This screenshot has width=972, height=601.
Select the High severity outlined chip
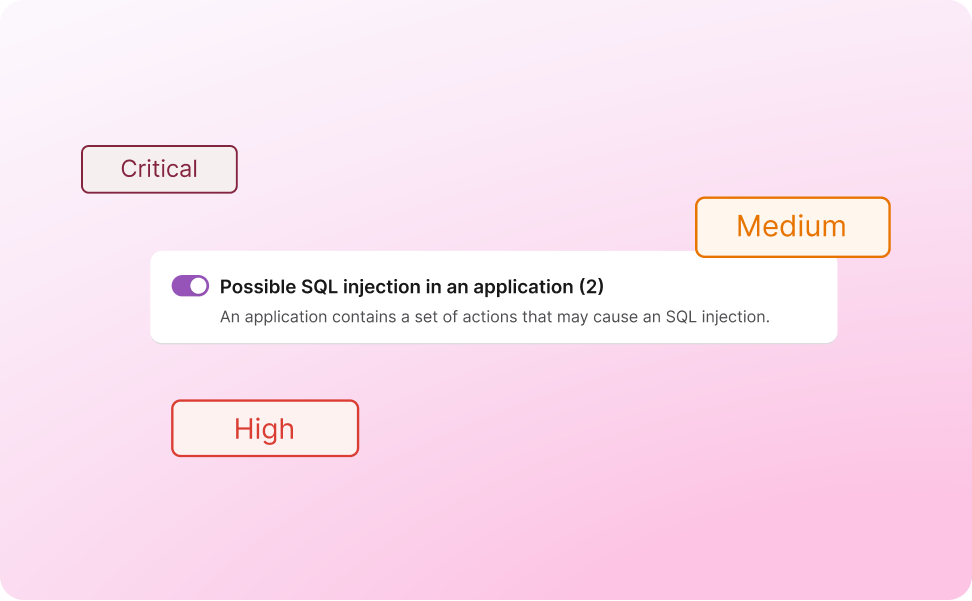[264, 428]
